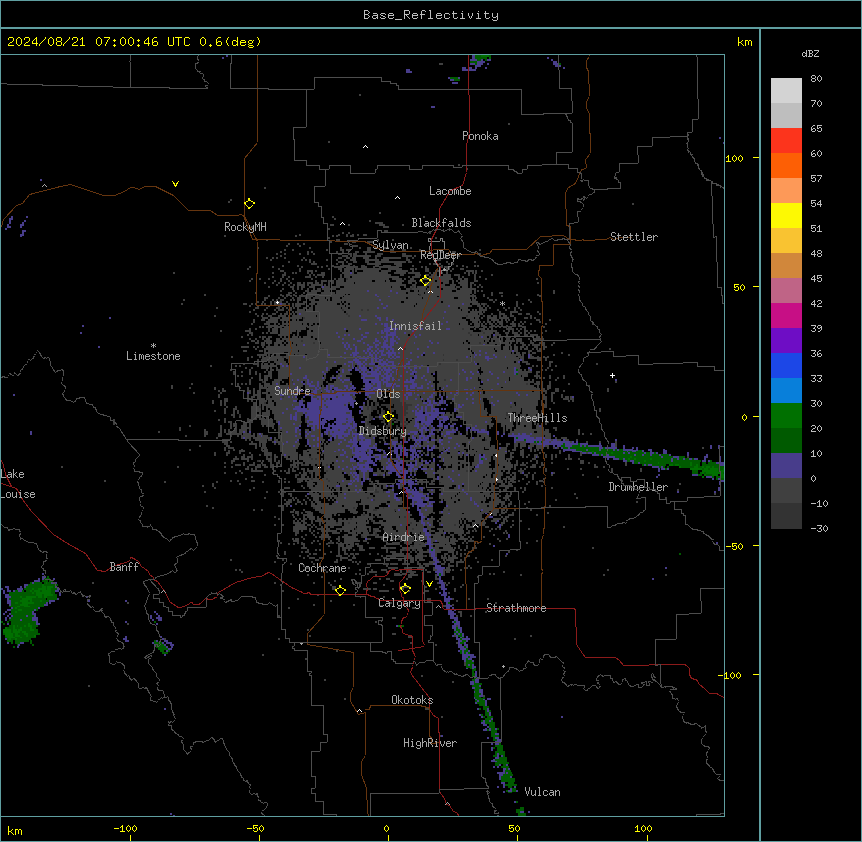Select the Vulcan label
The image size is (862, 842).
tap(543, 792)
